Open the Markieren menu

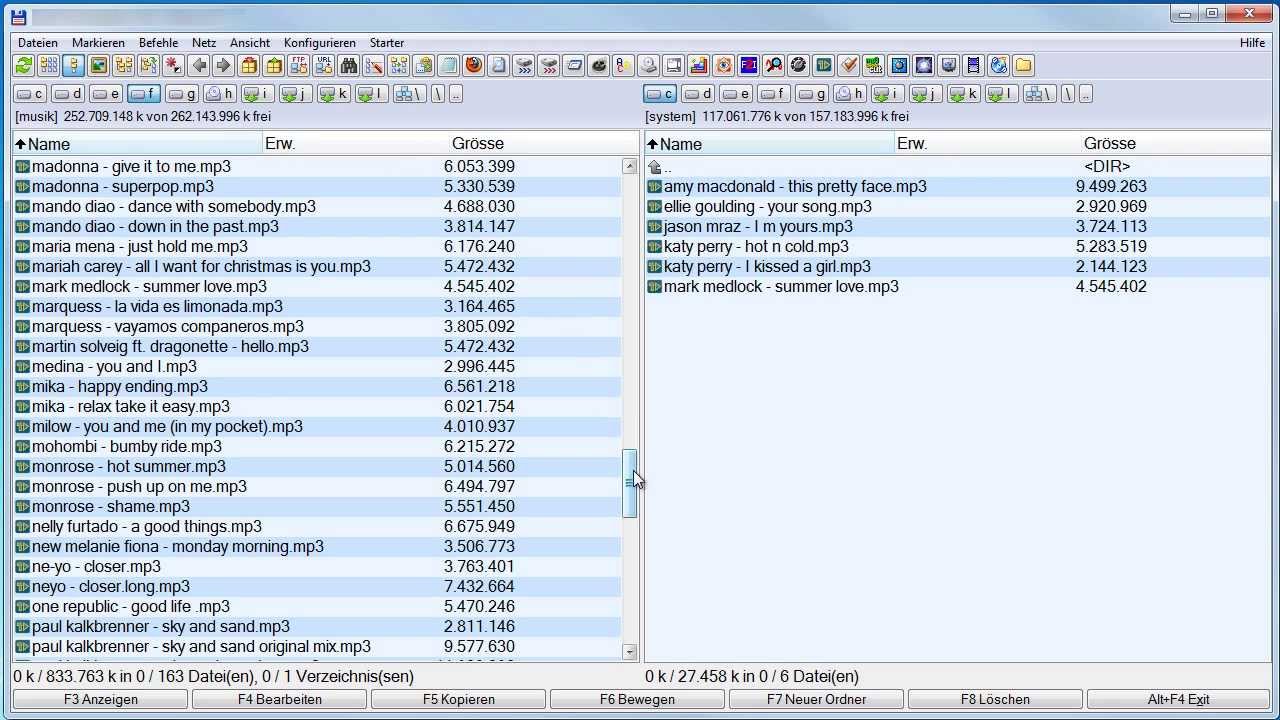tap(98, 43)
